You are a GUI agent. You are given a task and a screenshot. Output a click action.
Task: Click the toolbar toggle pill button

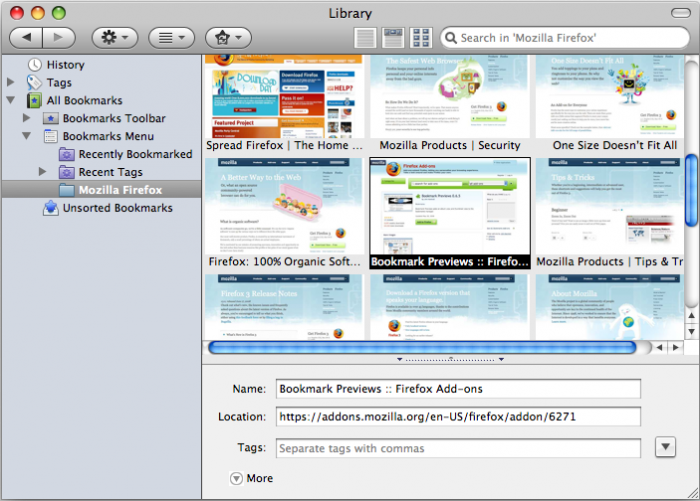click(x=681, y=13)
